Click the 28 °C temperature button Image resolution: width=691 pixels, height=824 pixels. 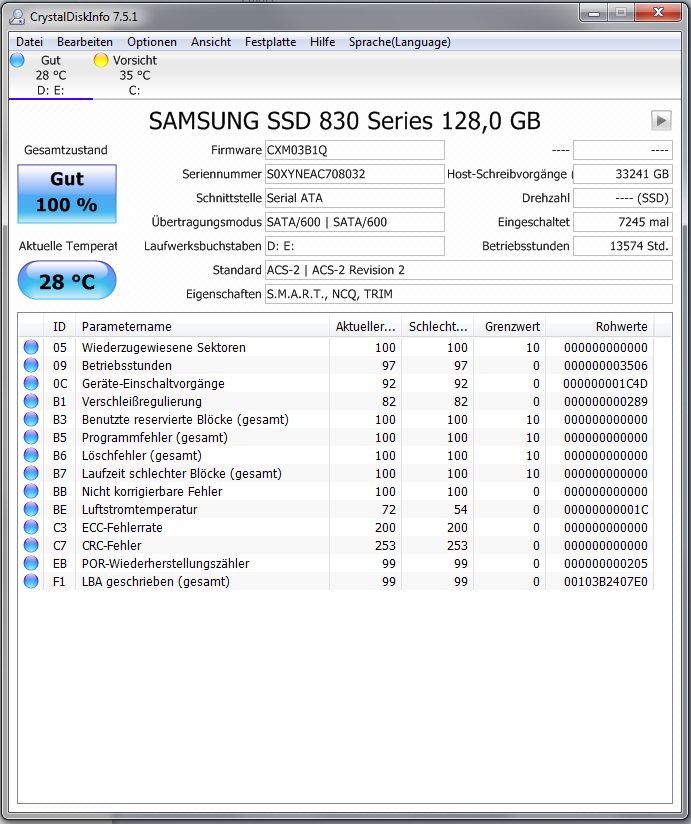tap(67, 280)
